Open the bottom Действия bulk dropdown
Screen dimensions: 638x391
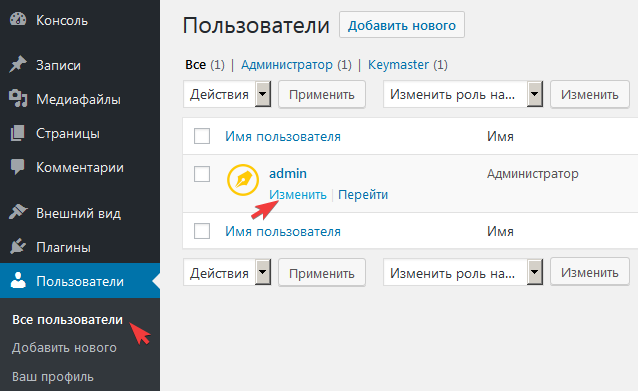click(x=227, y=273)
